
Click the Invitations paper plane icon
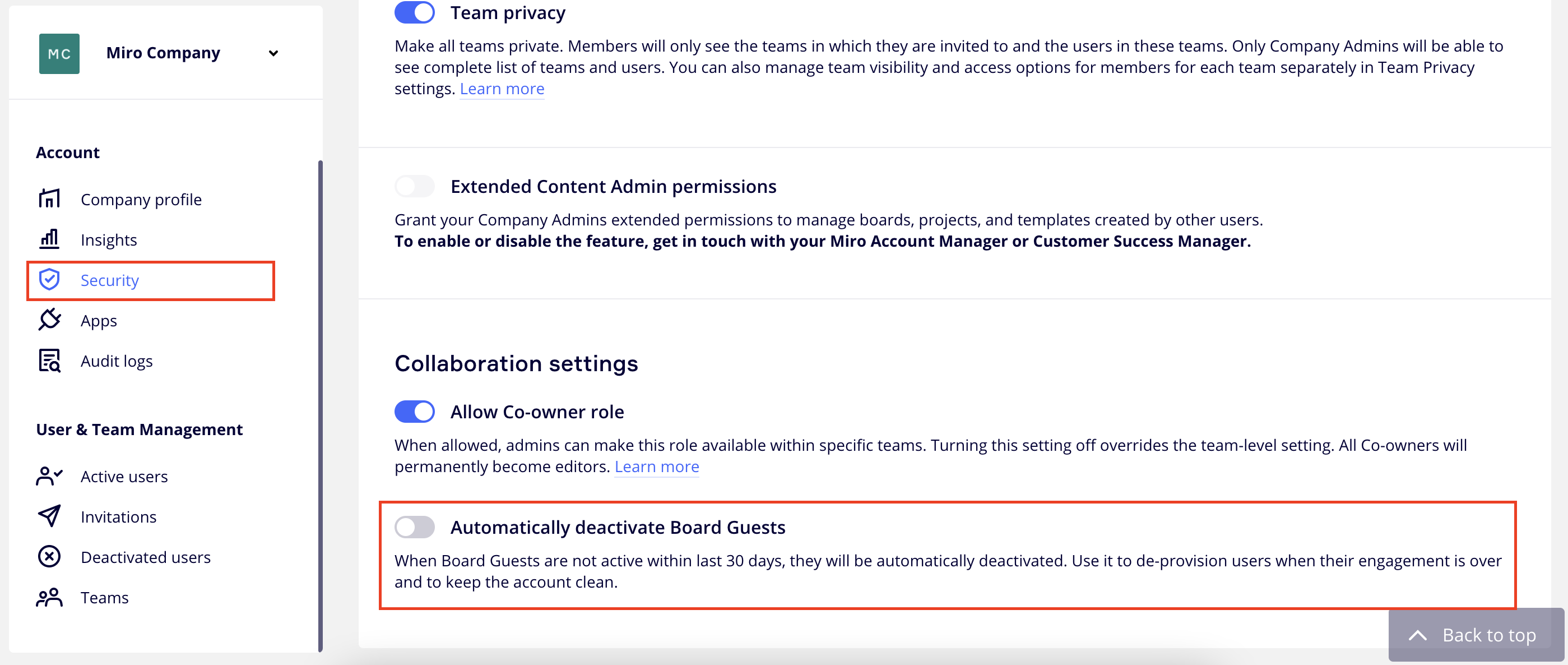(x=49, y=516)
